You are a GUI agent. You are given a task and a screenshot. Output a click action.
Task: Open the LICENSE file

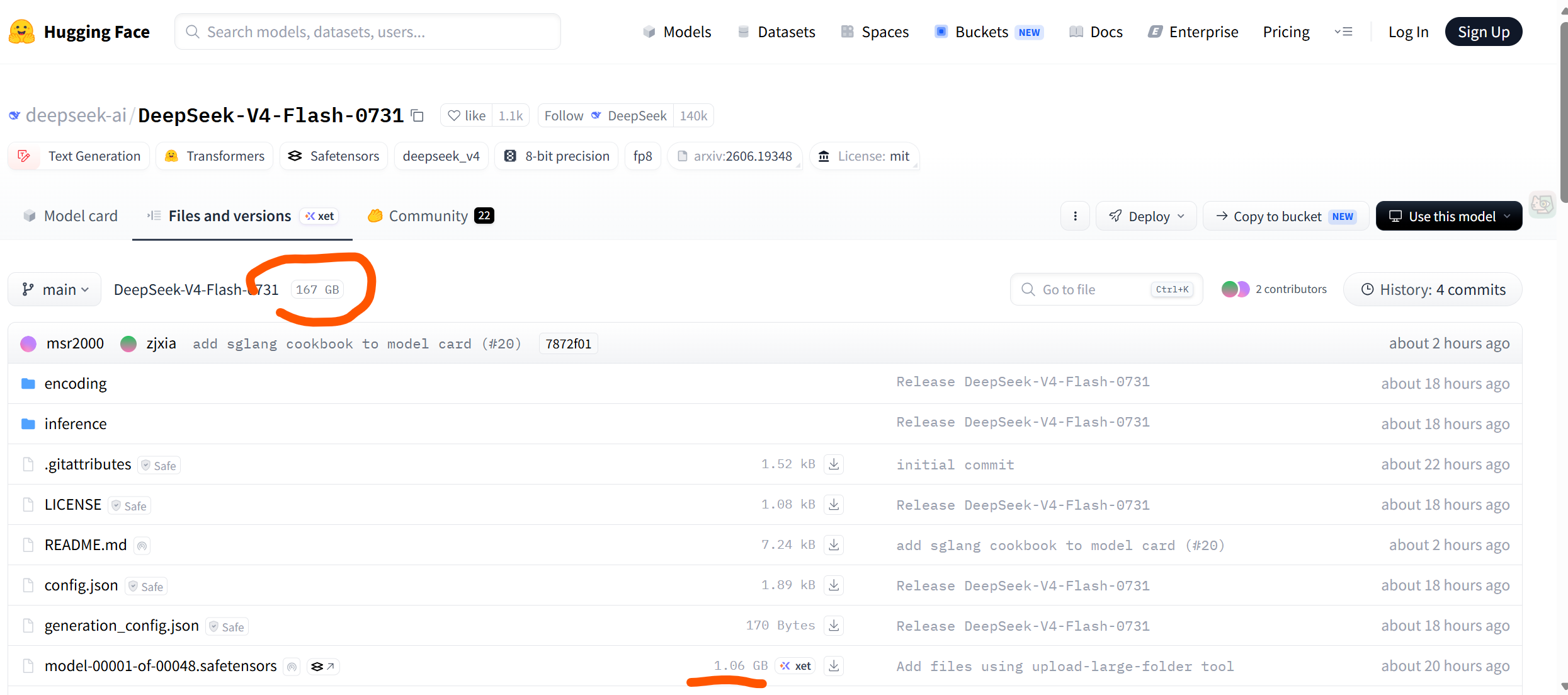coord(73,505)
